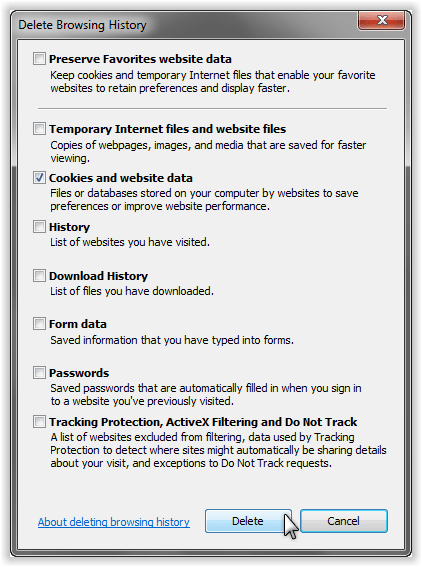Open the About deleting browsing history link
422x567 pixels.
tap(114, 522)
